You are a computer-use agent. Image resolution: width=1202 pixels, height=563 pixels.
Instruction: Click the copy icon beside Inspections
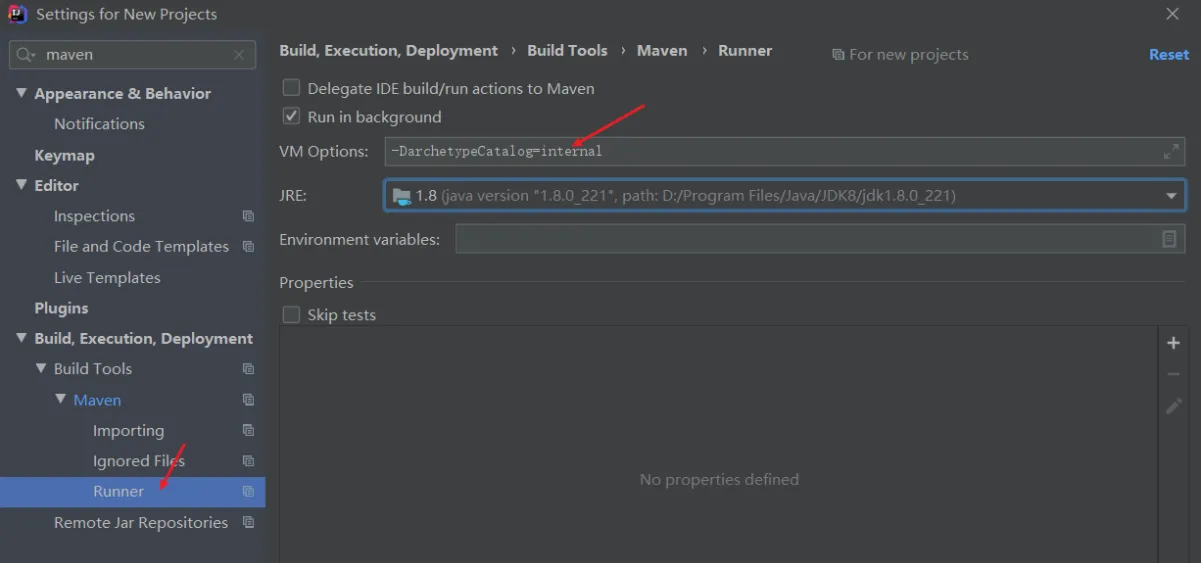tap(248, 216)
